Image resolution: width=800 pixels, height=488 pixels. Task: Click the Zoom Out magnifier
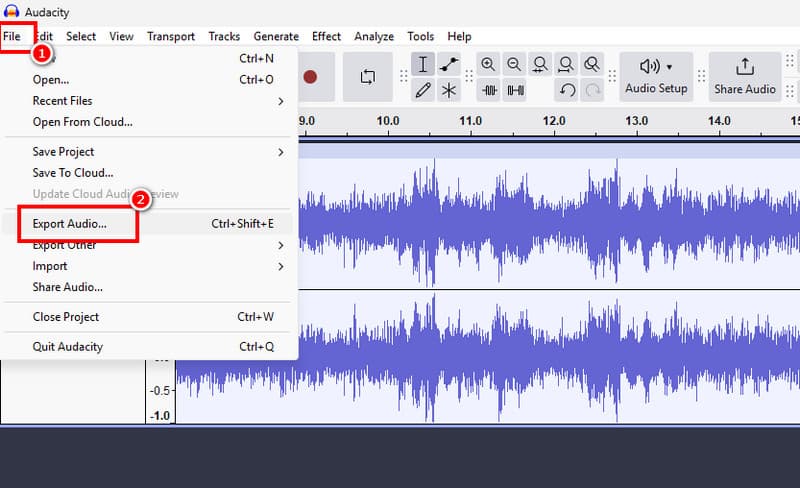(514, 65)
